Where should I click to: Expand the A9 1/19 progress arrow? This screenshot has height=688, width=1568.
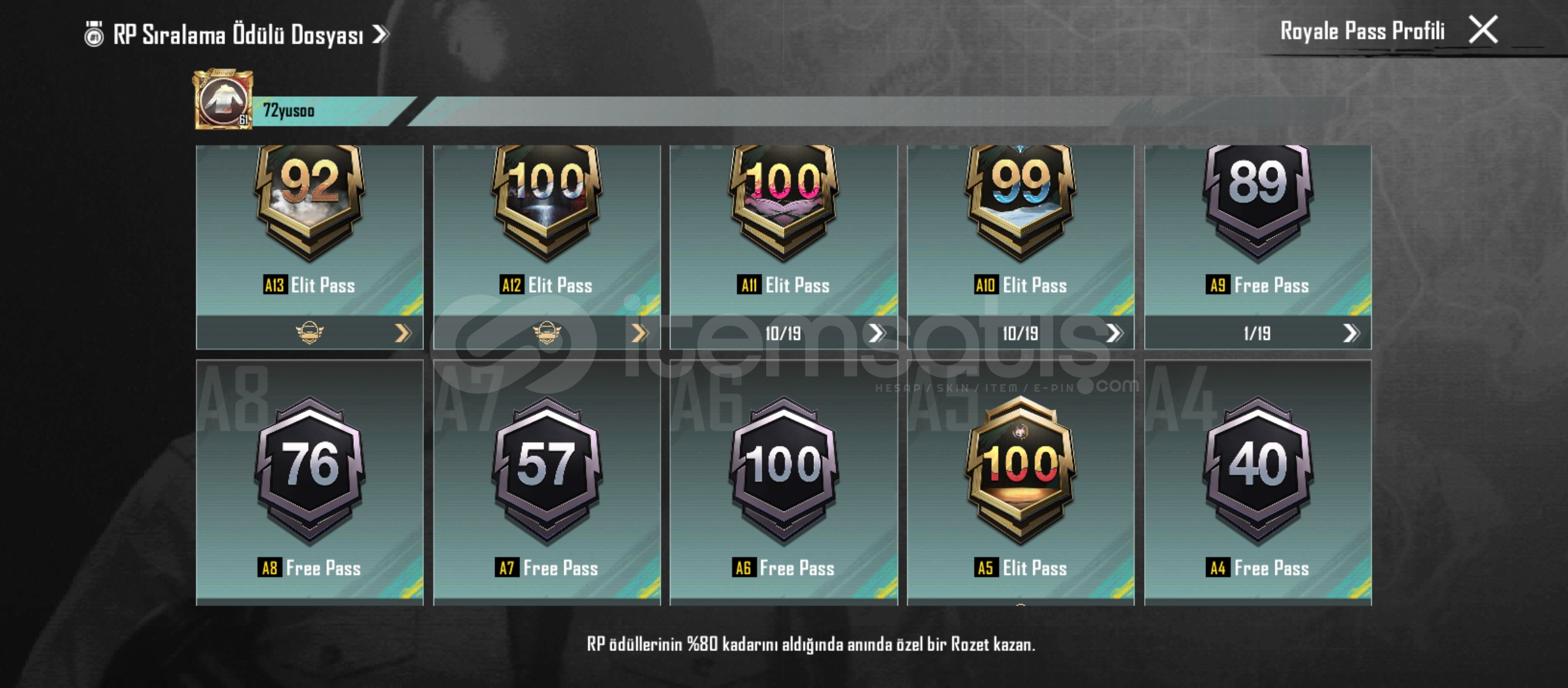pyautogui.click(x=1351, y=333)
